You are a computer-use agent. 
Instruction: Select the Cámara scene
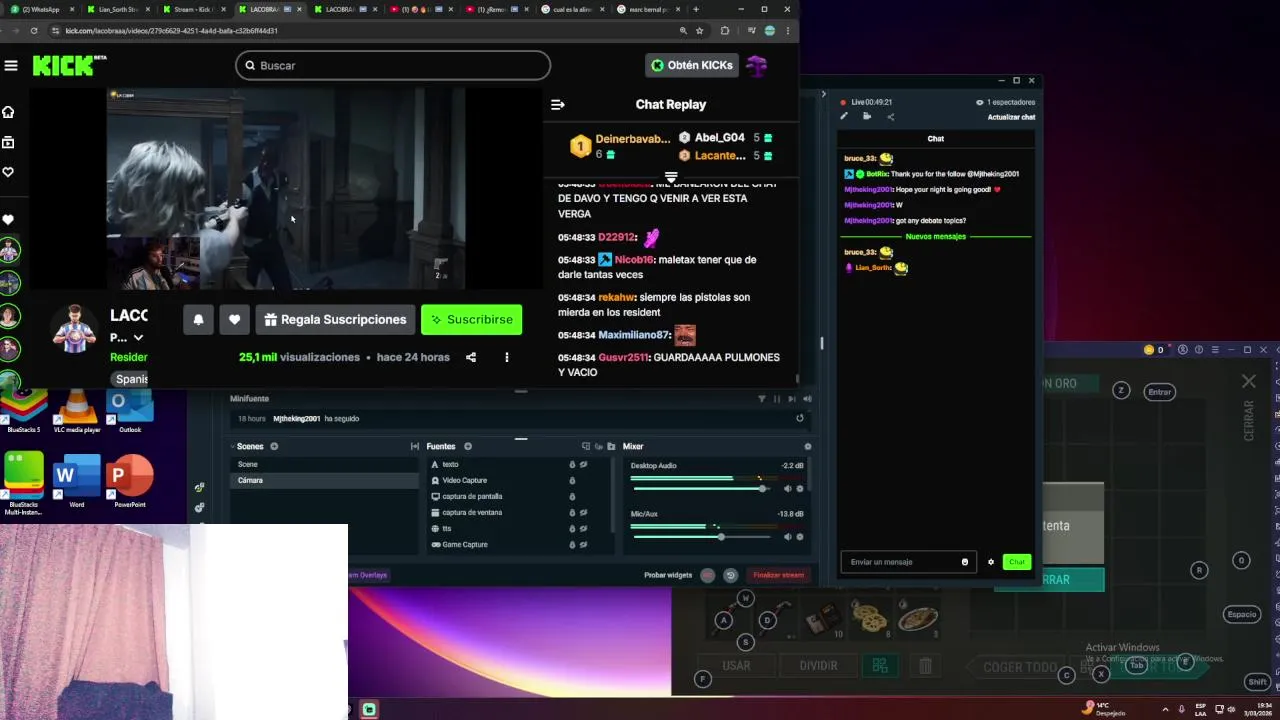point(323,480)
